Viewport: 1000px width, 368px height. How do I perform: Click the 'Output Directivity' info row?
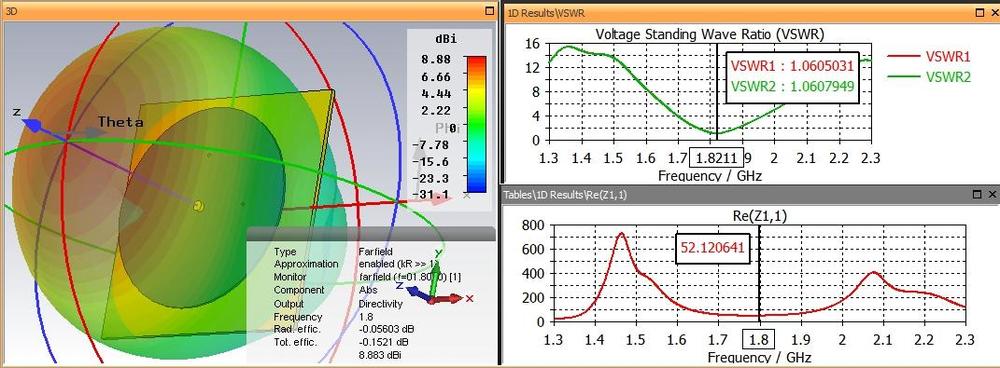pyautogui.click(x=338, y=304)
